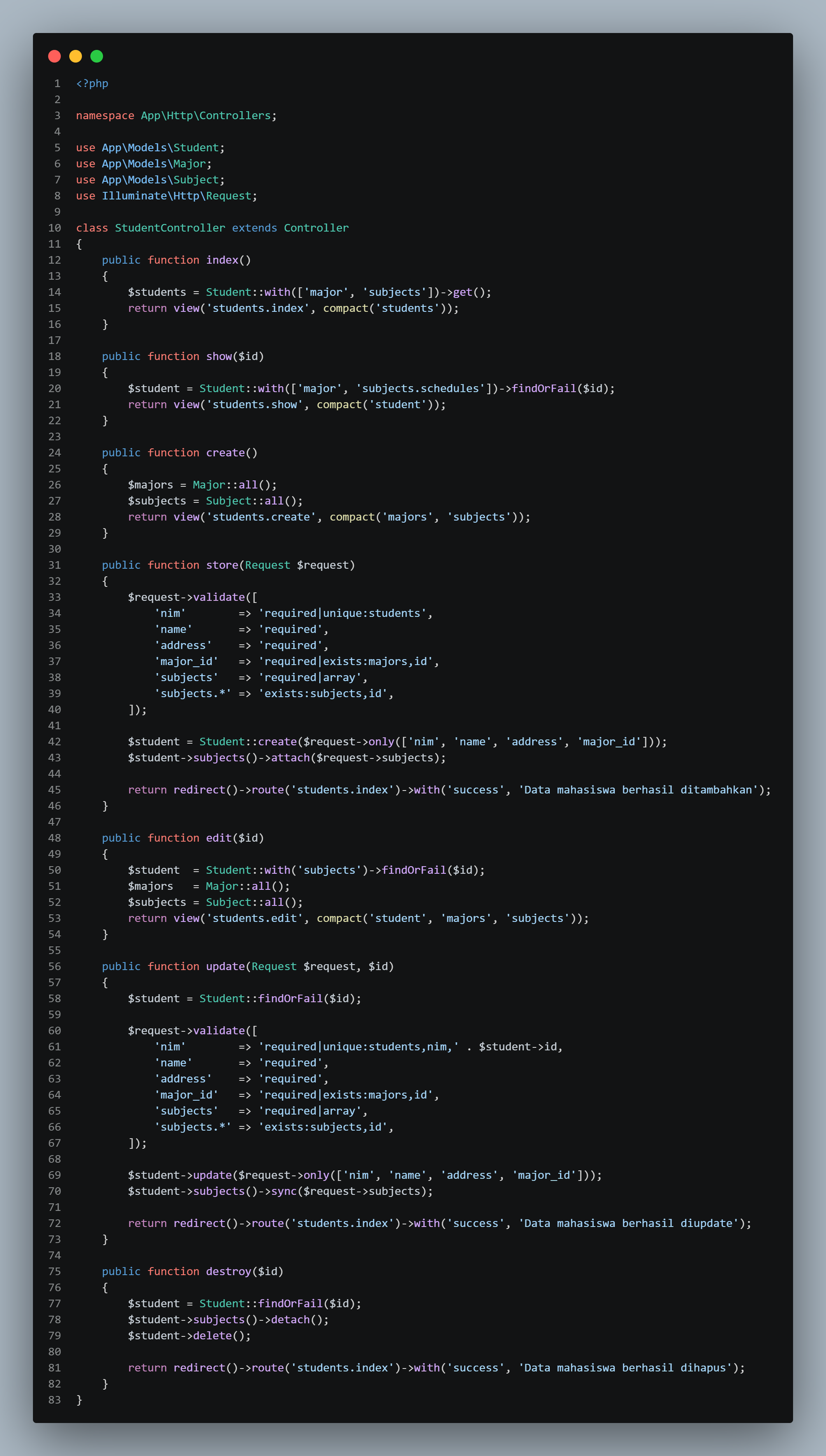
Task: Click 'Subject::all()' on line 27
Action: click(251, 501)
